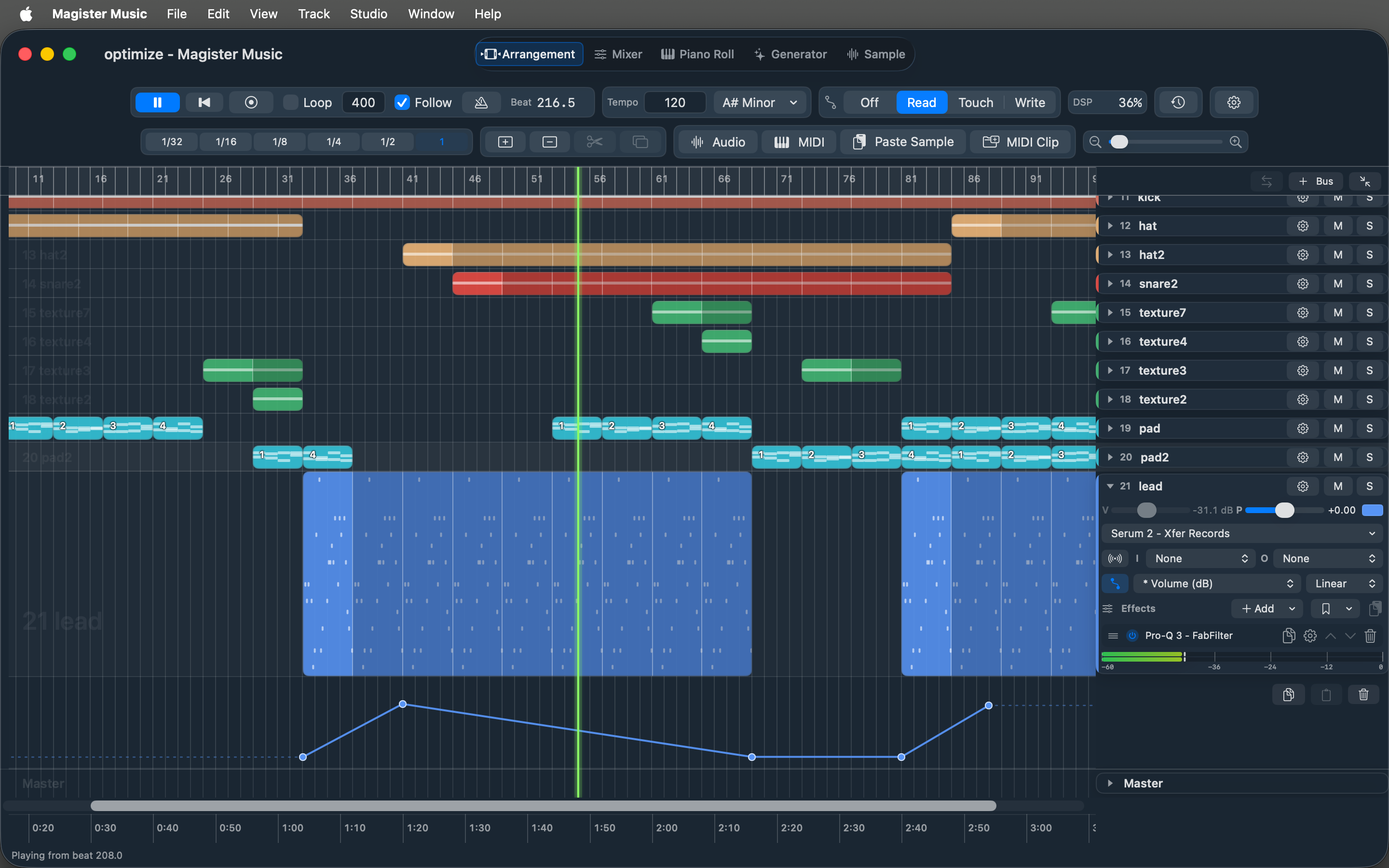Screen dimensions: 1389x868
Task: Set automation mode to Touch
Action: pos(975,102)
